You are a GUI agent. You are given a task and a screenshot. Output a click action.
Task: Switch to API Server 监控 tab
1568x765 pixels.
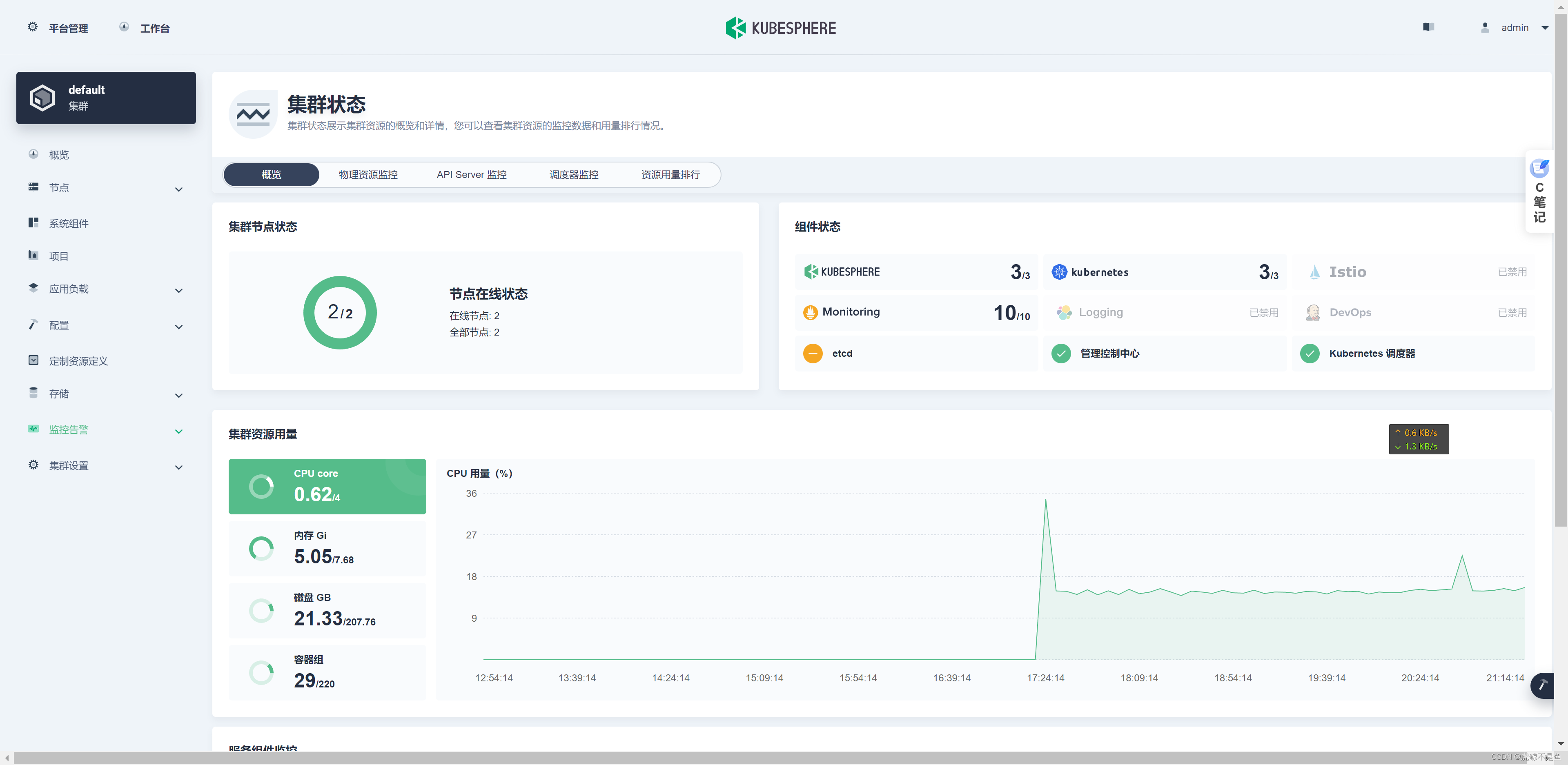472,175
